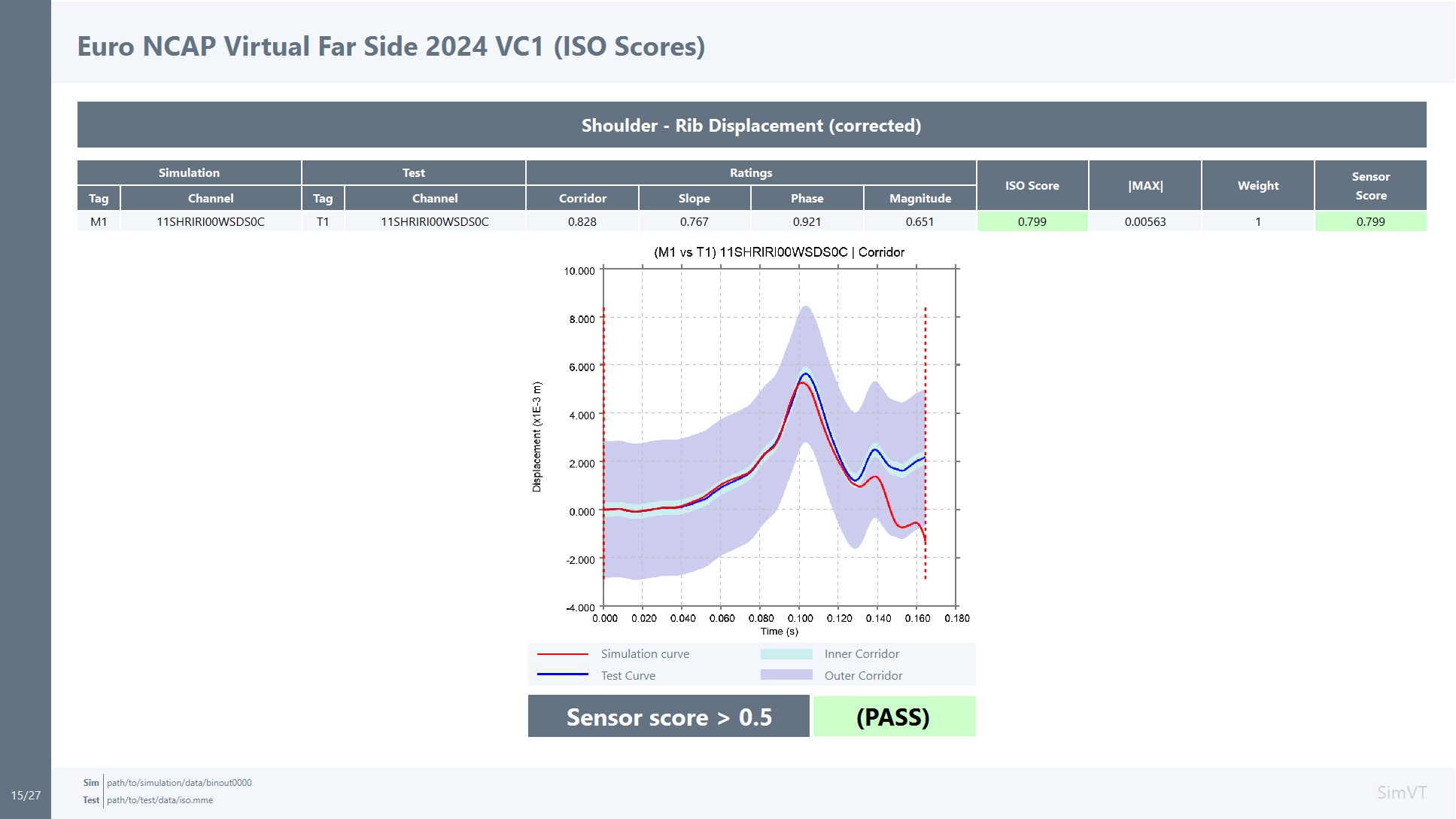Click the simulation binout path text
Image resolution: width=1456 pixels, height=819 pixels.
[x=179, y=783]
